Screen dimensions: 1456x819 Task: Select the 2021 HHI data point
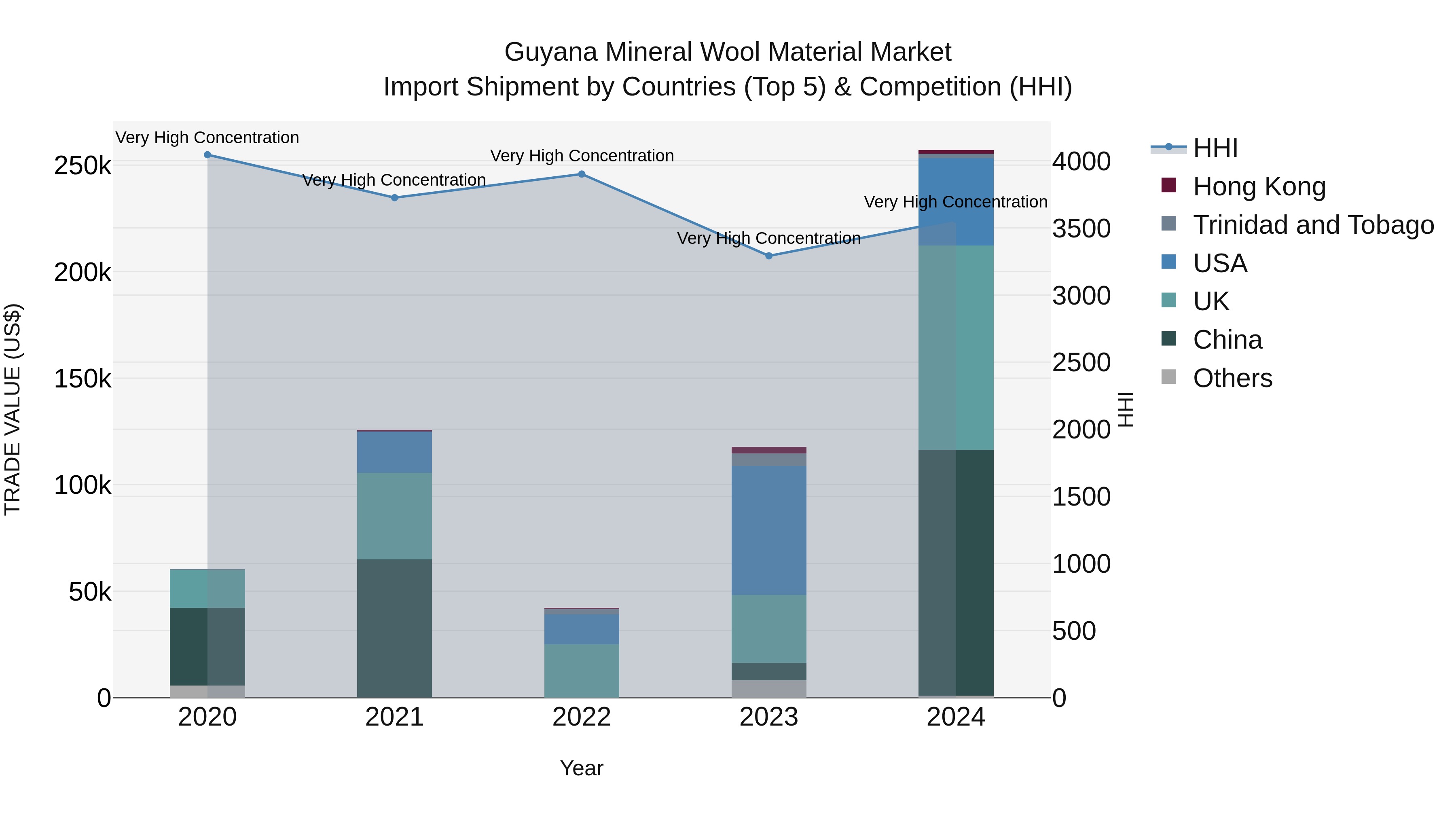[x=394, y=198]
